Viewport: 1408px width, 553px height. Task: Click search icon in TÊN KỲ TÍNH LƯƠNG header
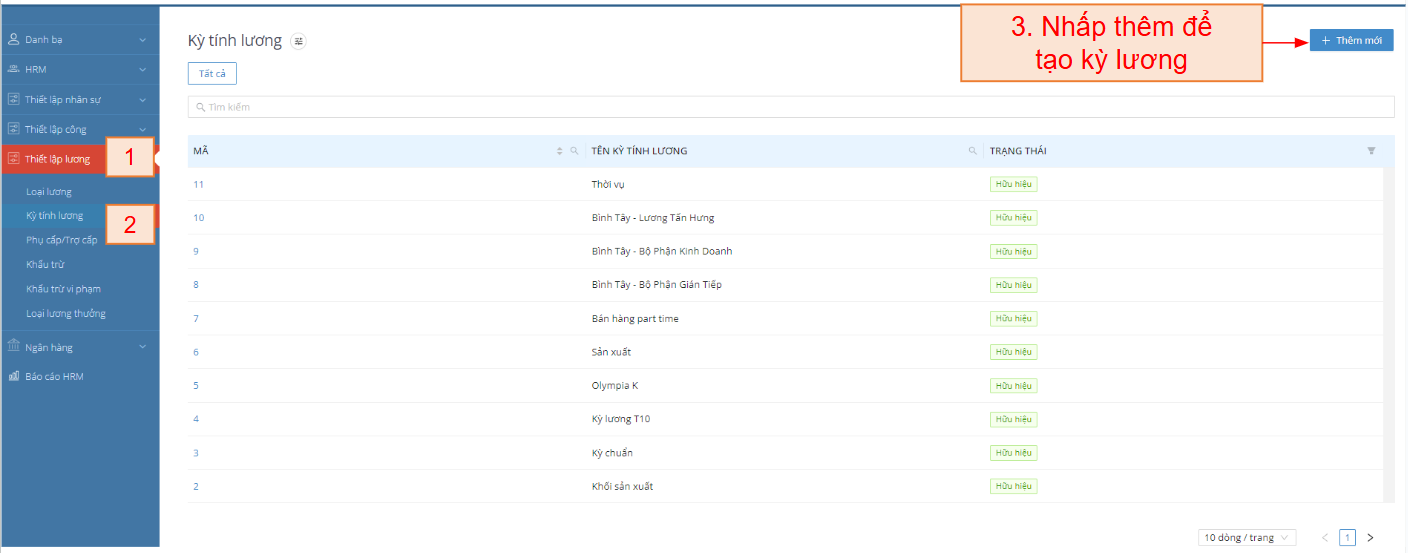pyautogui.click(x=972, y=151)
